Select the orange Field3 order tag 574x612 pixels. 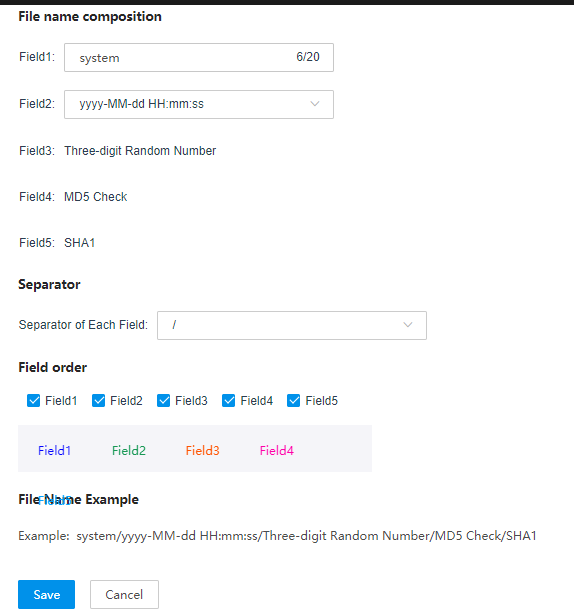tap(203, 450)
